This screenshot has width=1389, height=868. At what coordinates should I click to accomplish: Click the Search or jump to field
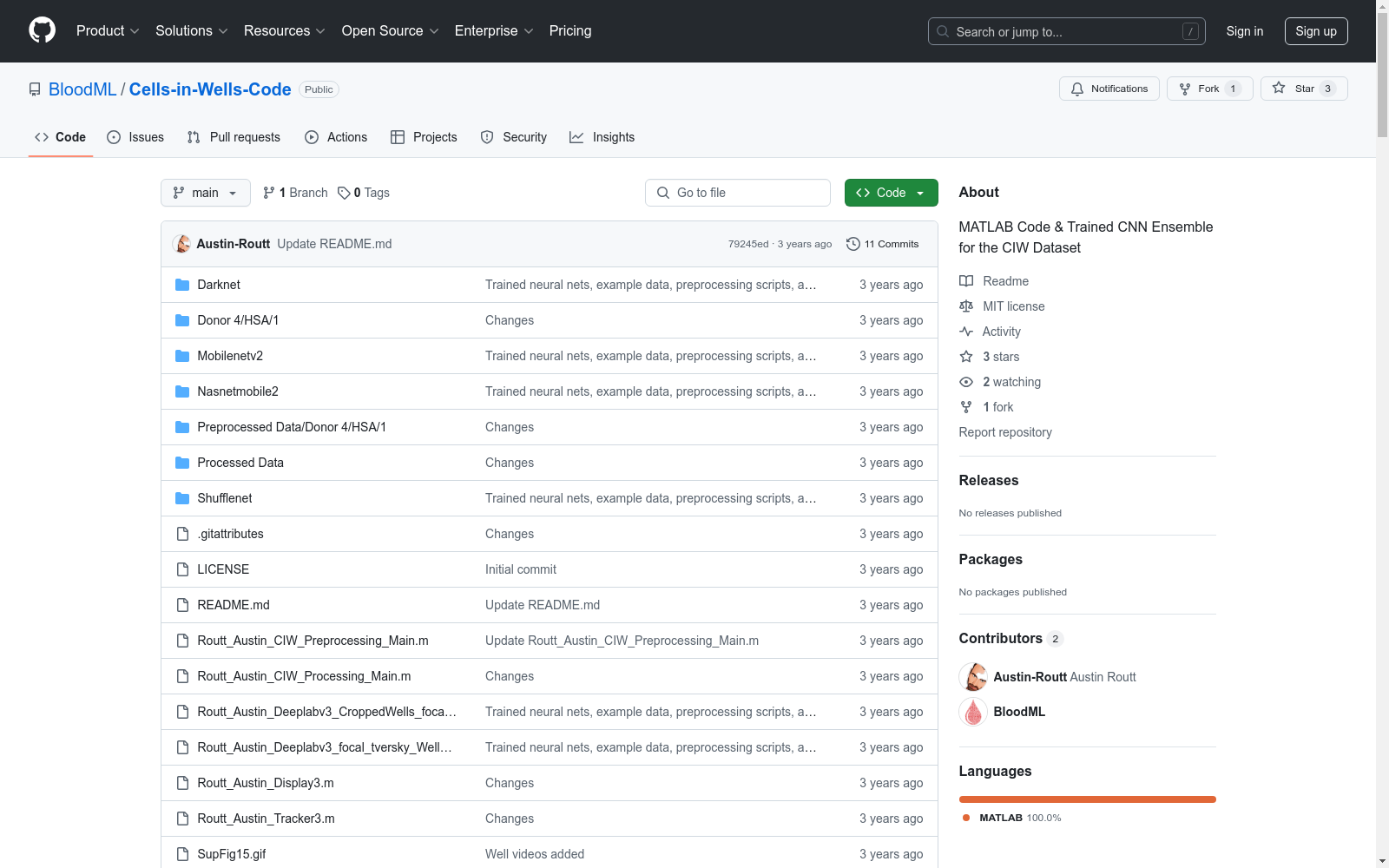coord(1067,31)
